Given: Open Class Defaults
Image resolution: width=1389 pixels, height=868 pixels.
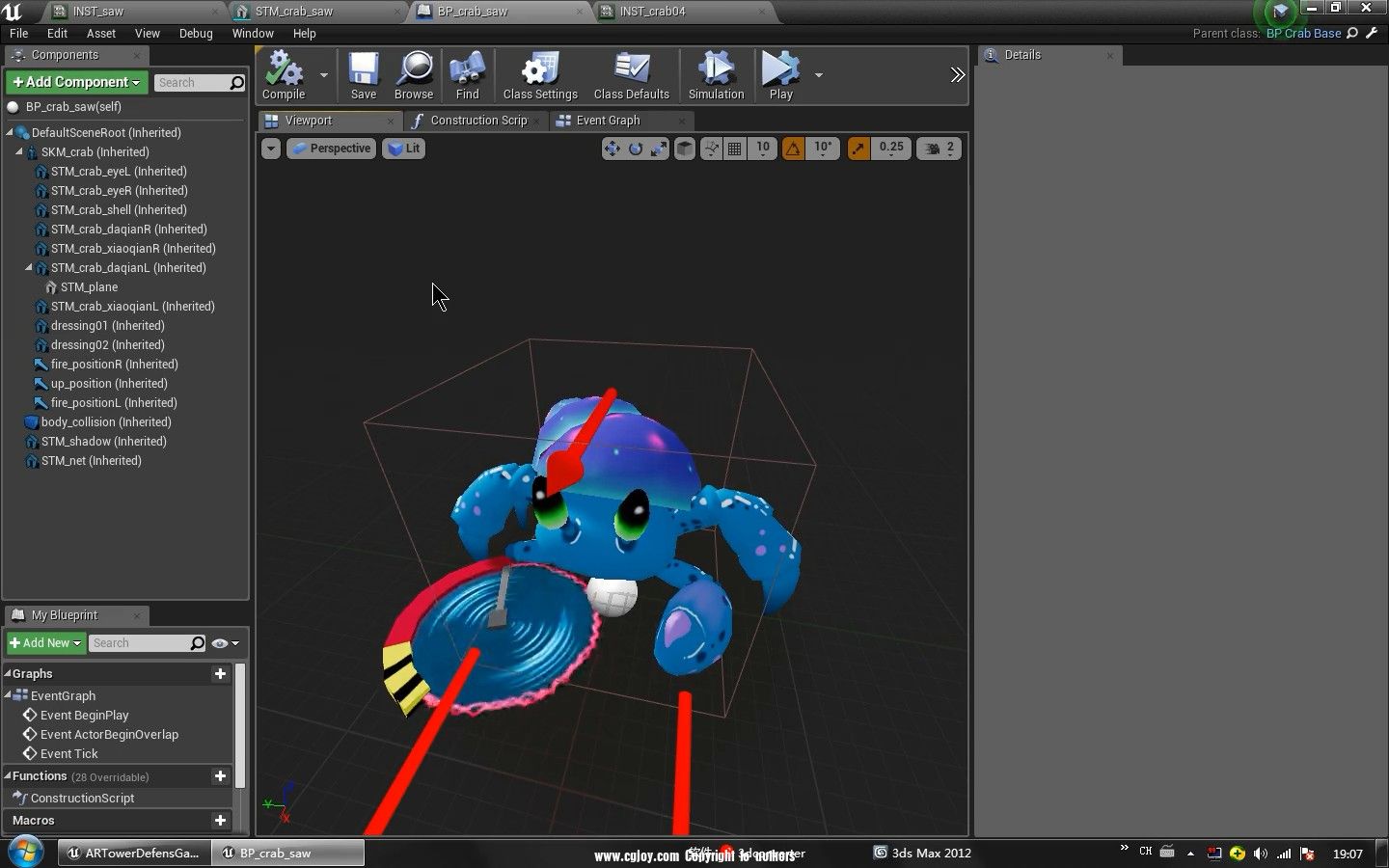Looking at the screenshot, I should pyautogui.click(x=632, y=75).
